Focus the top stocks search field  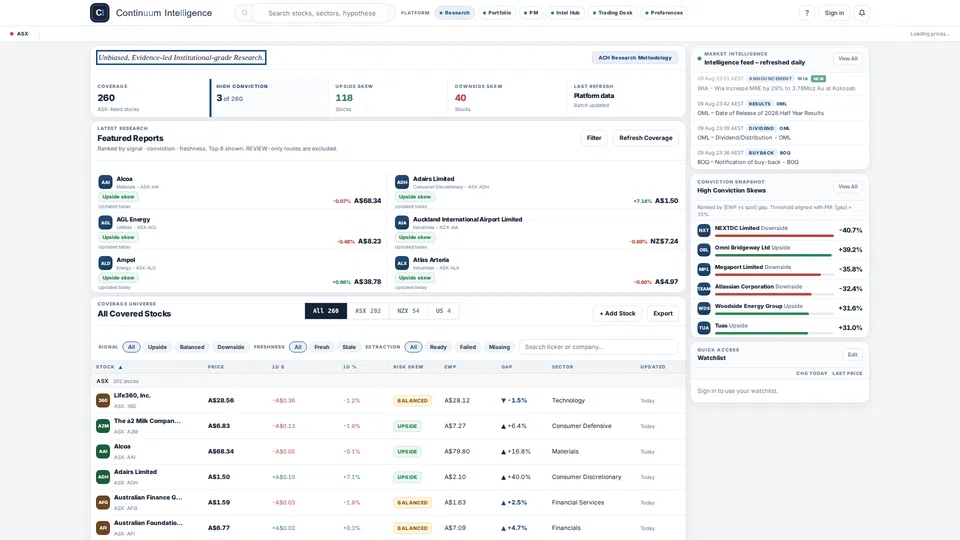point(322,13)
